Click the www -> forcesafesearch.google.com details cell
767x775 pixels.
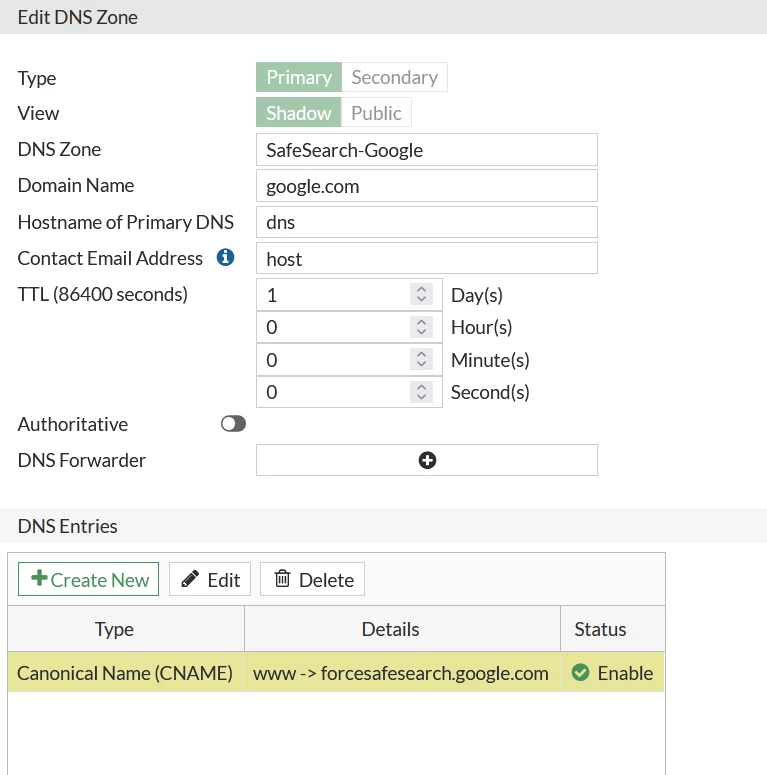coord(401,673)
